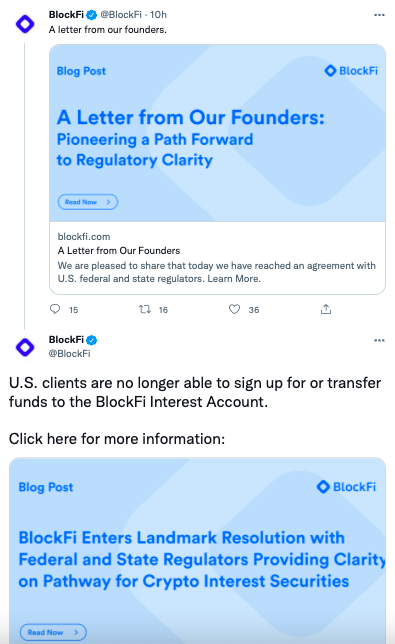Click Read Now button in Landmark Resolution card
Viewport: 395px width, 644px height.
pos(53,632)
